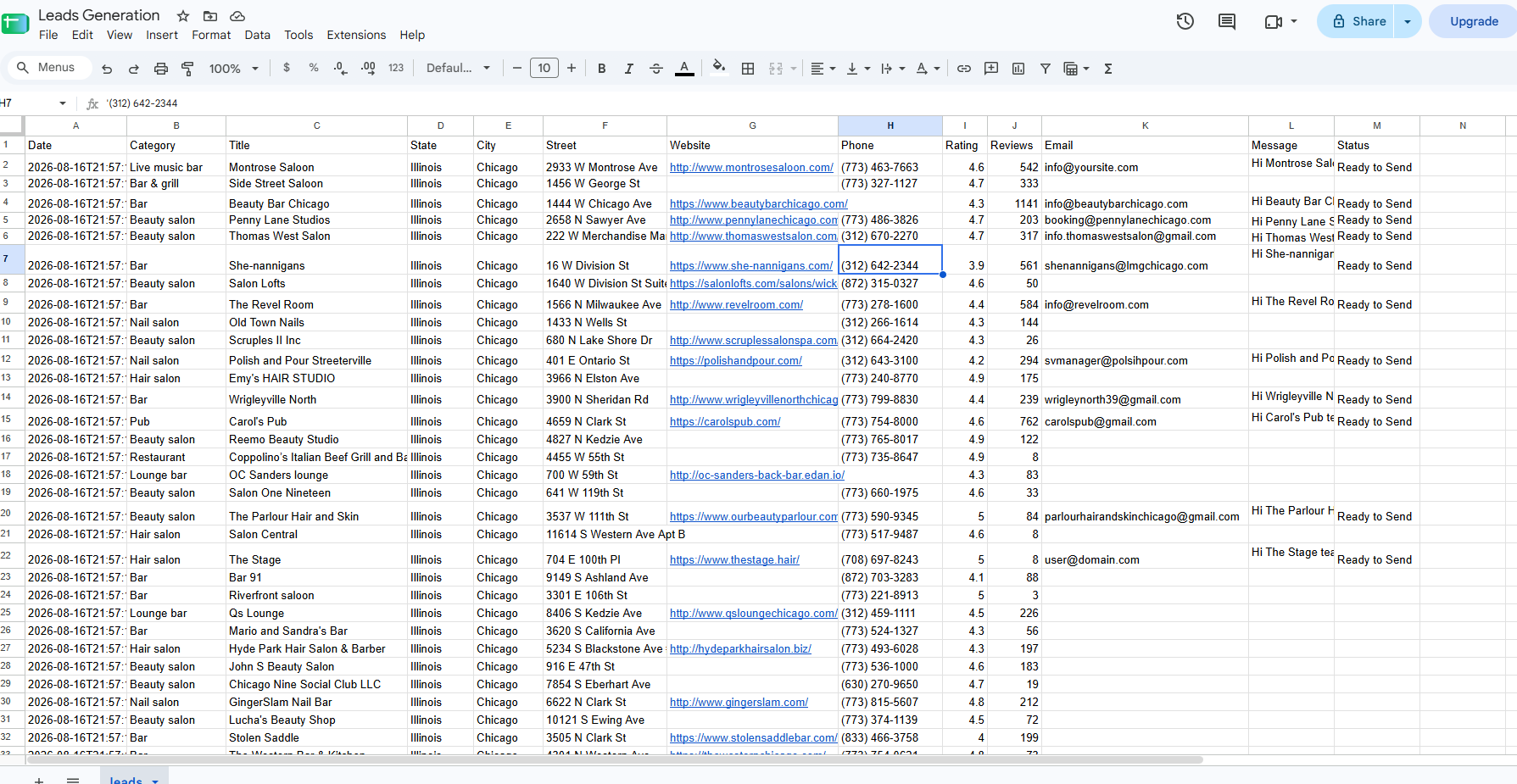Open the beautybarchicago.com link
The width and height of the screenshot is (1517, 784).
759,204
